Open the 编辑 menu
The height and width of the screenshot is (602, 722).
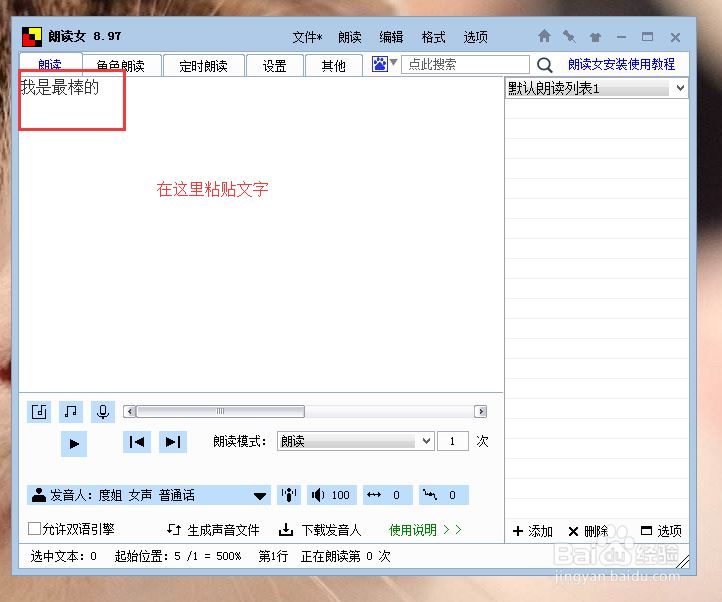tap(391, 37)
